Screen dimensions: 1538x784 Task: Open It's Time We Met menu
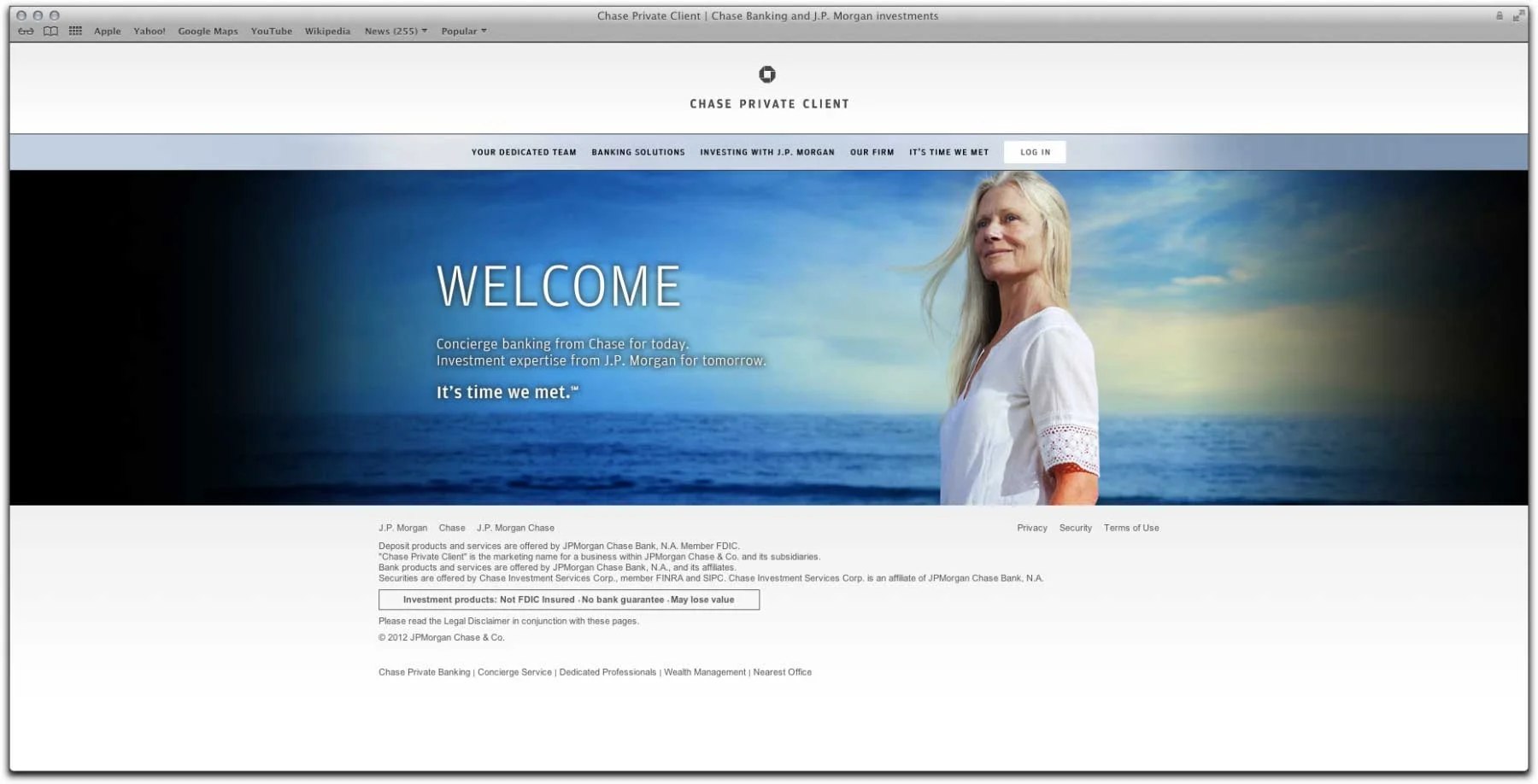[948, 152]
